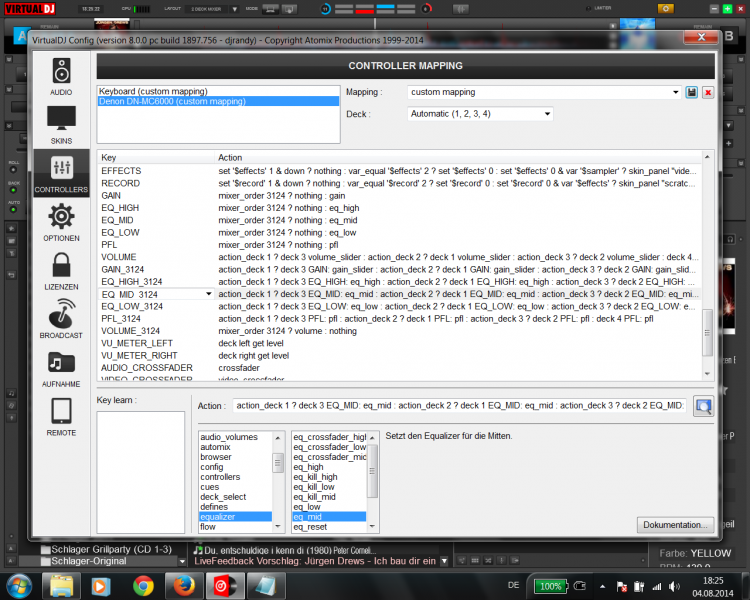Click the Action text field
This screenshot has height=600, width=750.
[460, 406]
